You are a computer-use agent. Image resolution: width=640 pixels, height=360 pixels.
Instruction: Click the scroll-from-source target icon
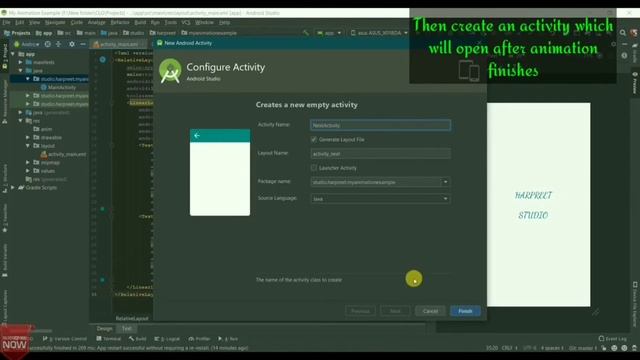pyautogui.click(x=48, y=44)
